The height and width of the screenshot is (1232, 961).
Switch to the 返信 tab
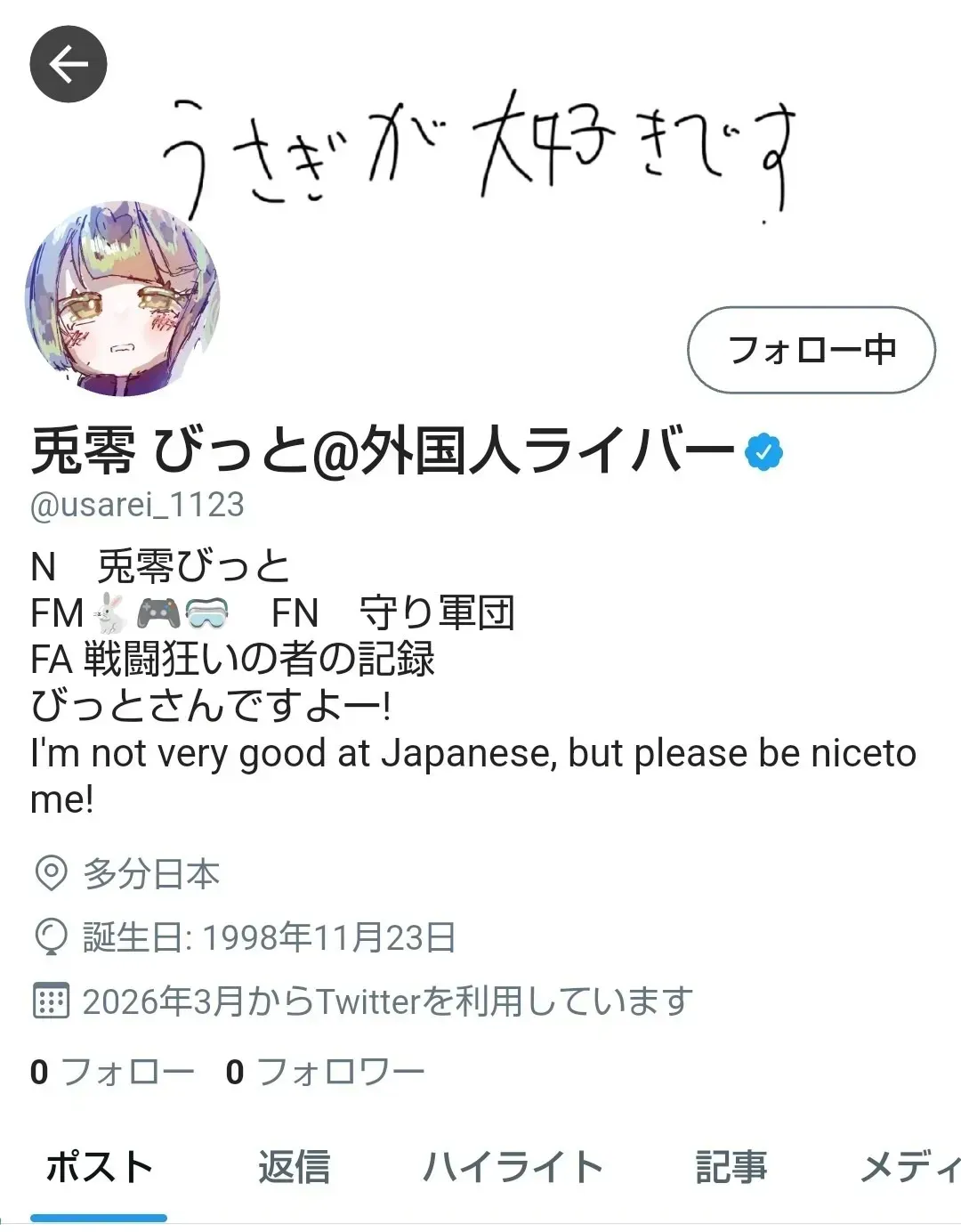point(295,1168)
